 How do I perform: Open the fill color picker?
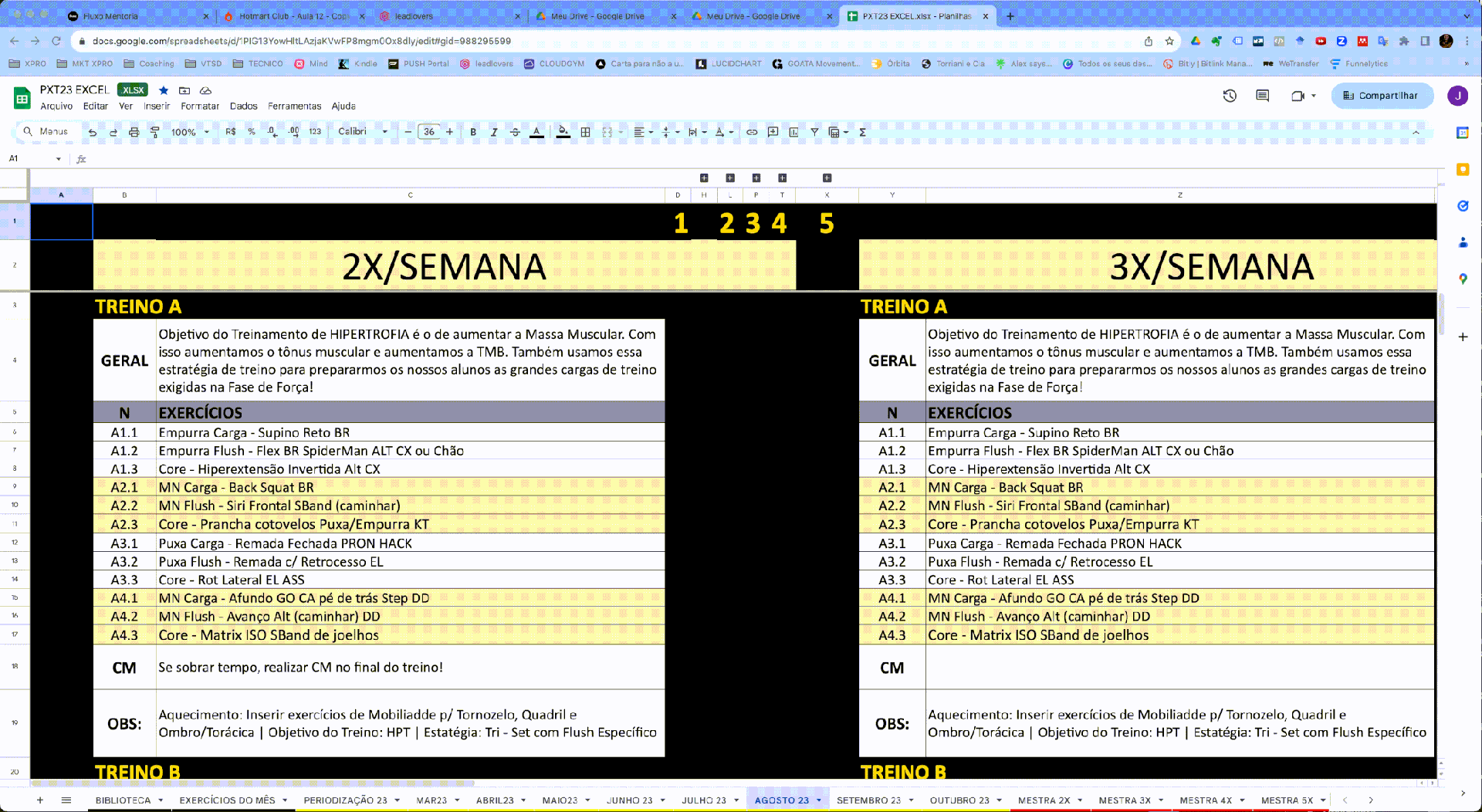pos(563,132)
